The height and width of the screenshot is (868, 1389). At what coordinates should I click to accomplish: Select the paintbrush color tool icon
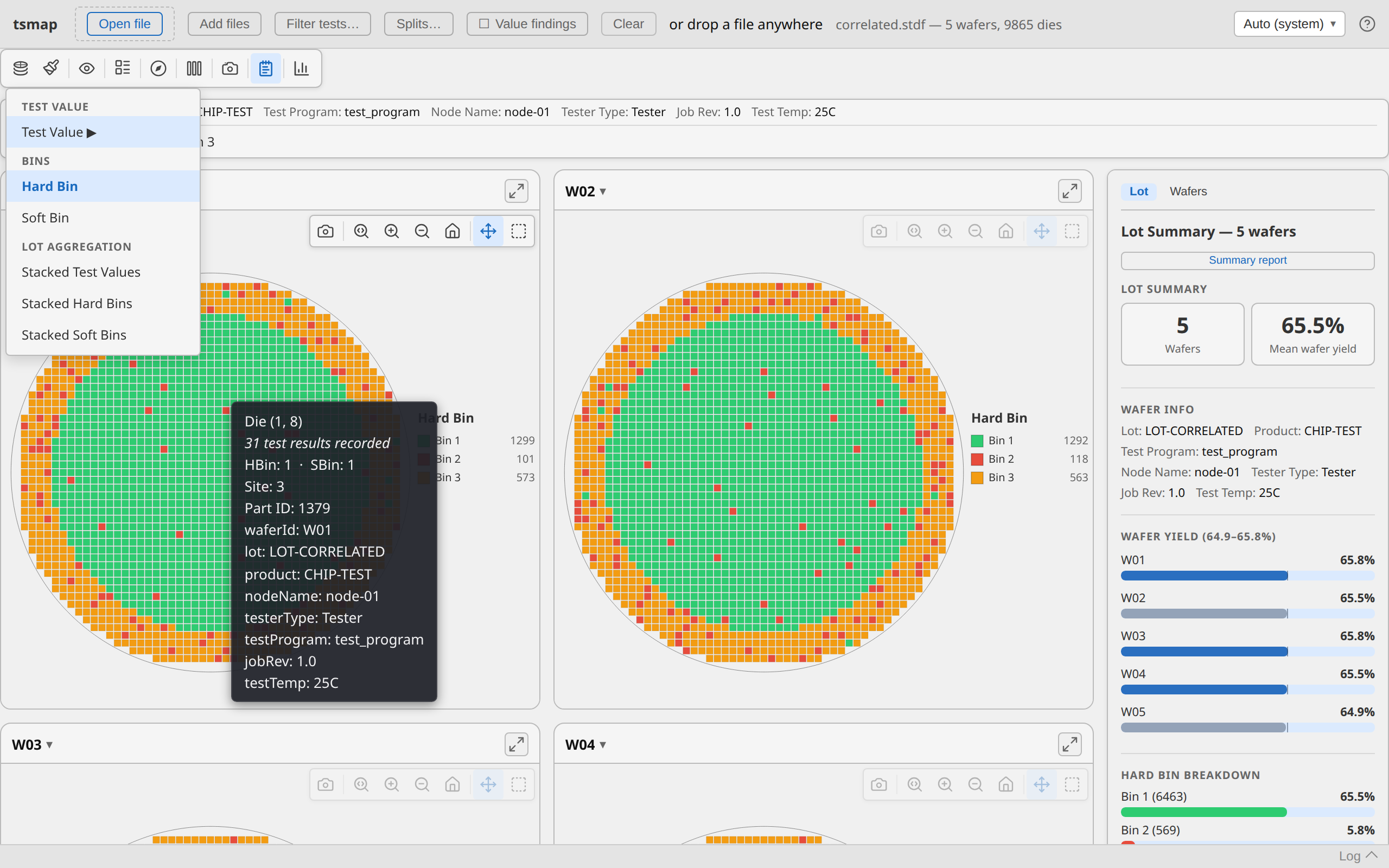51,68
